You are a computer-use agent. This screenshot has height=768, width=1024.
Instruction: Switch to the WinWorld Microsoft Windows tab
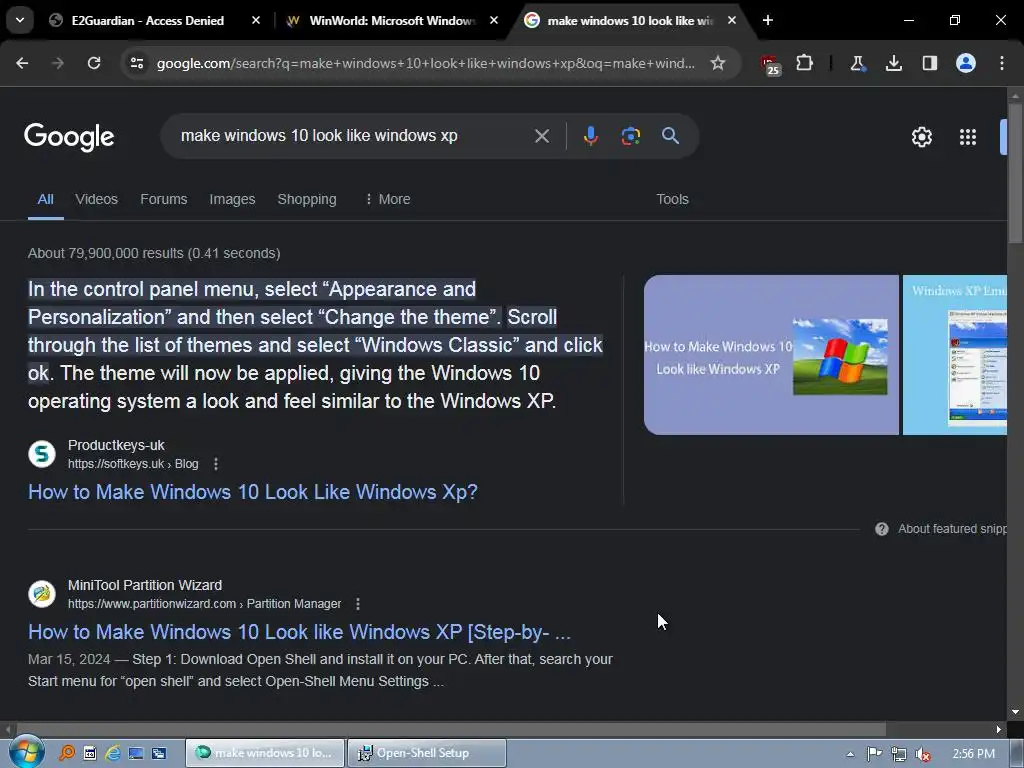(x=391, y=20)
